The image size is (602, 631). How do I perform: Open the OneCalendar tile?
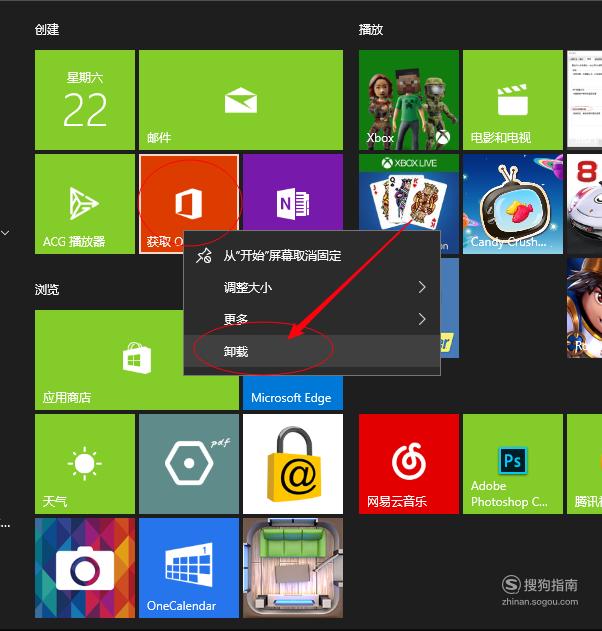(189, 568)
